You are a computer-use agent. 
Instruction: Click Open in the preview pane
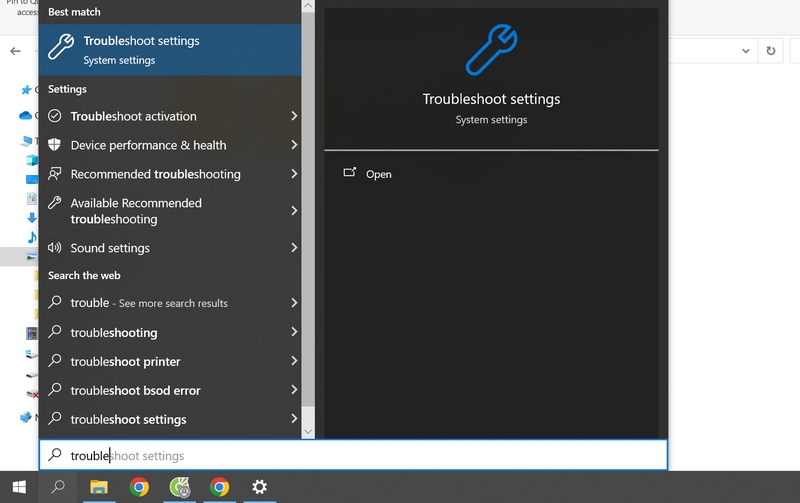[379, 174]
